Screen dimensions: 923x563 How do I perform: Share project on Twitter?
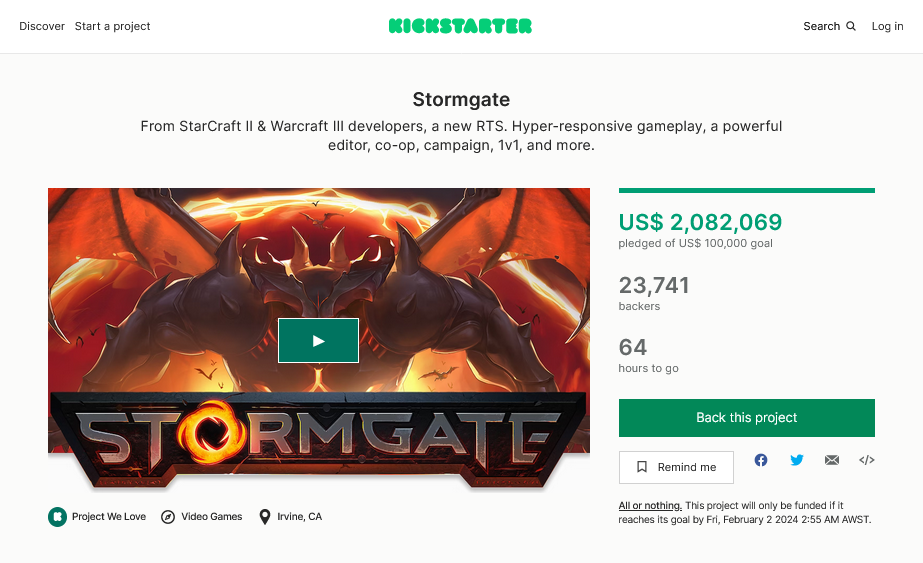pos(797,460)
